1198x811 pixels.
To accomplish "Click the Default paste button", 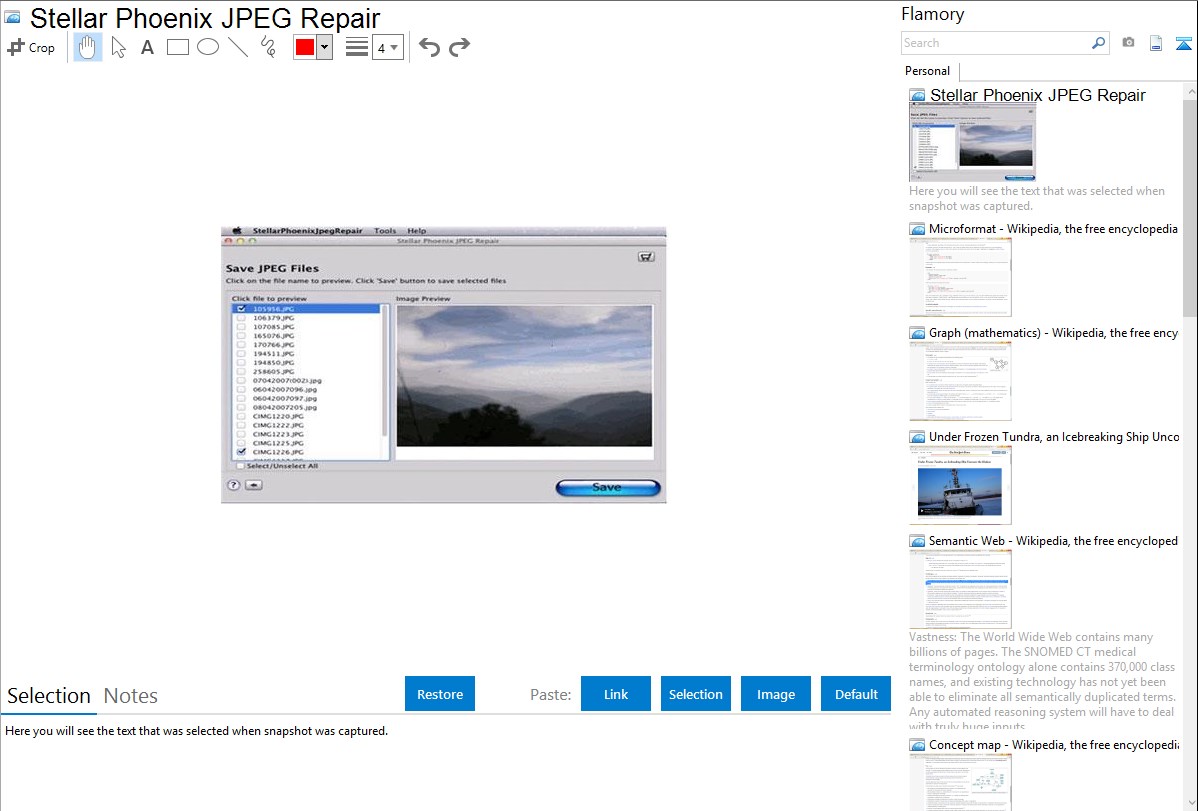I will point(856,694).
